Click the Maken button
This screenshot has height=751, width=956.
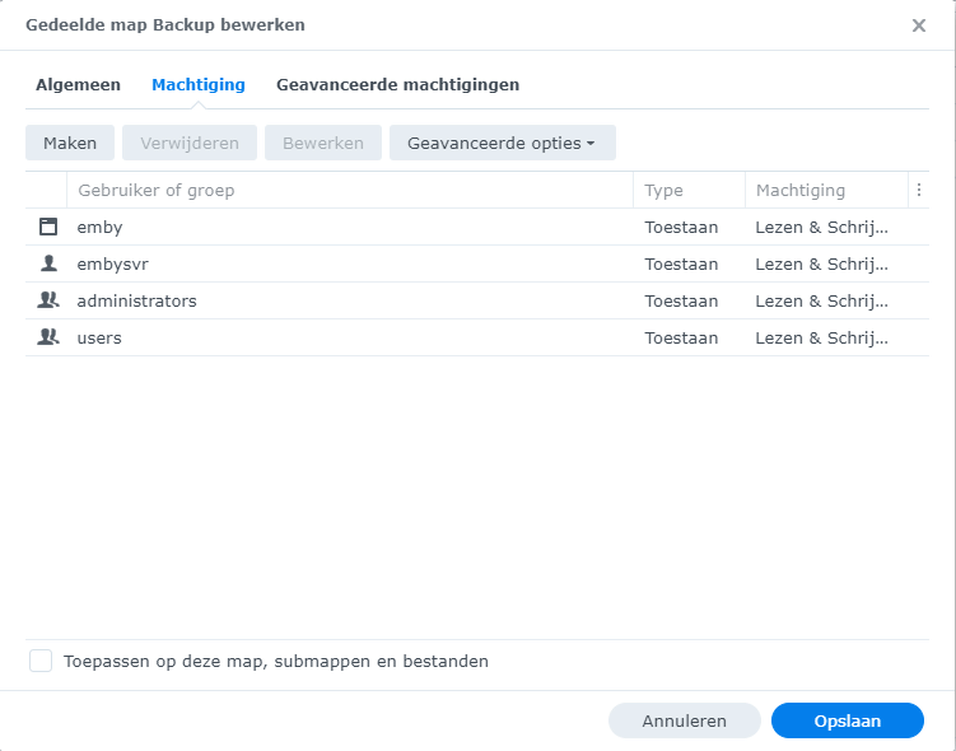pyautogui.click(x=70, y=143)
